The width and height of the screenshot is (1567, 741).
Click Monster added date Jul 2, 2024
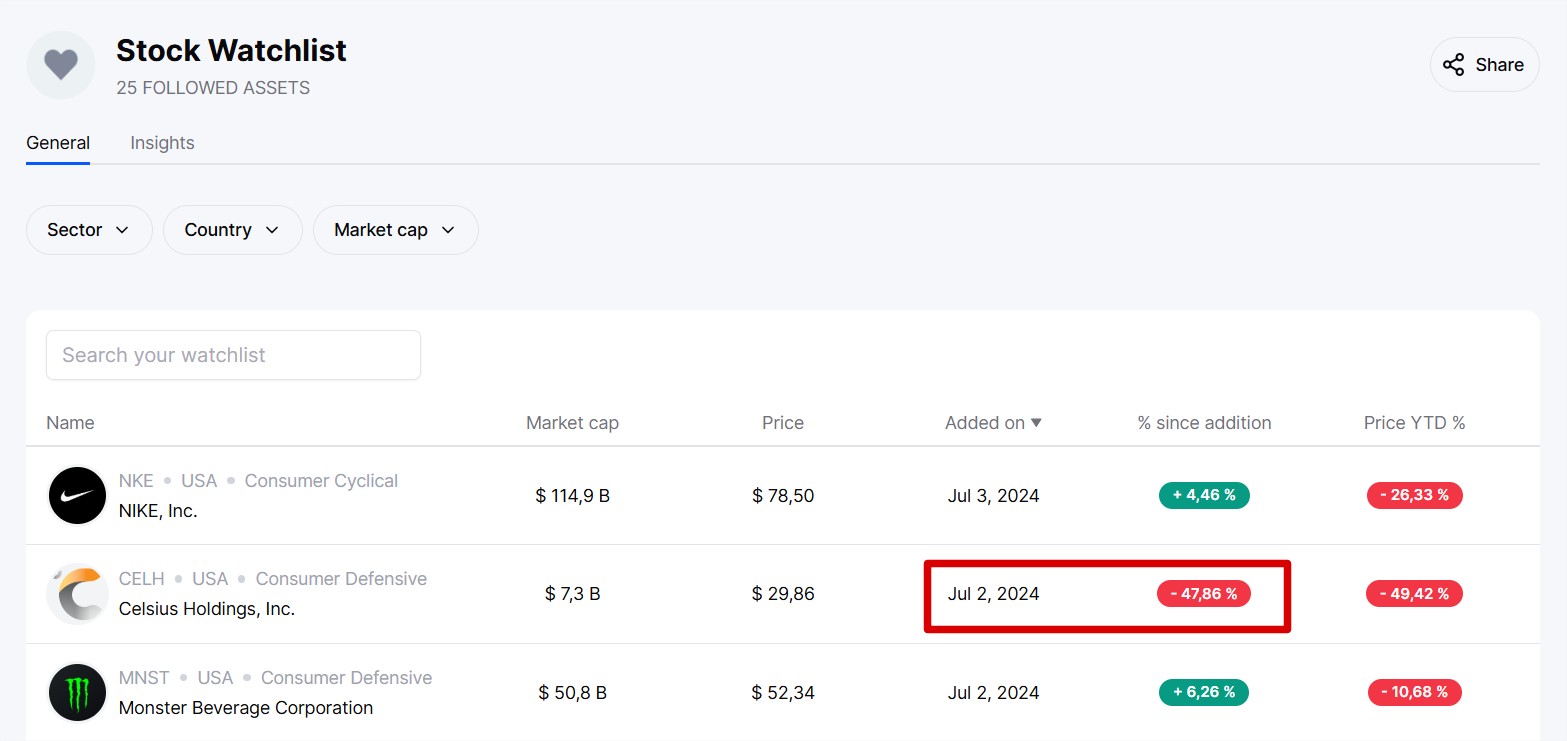(993, 693)
